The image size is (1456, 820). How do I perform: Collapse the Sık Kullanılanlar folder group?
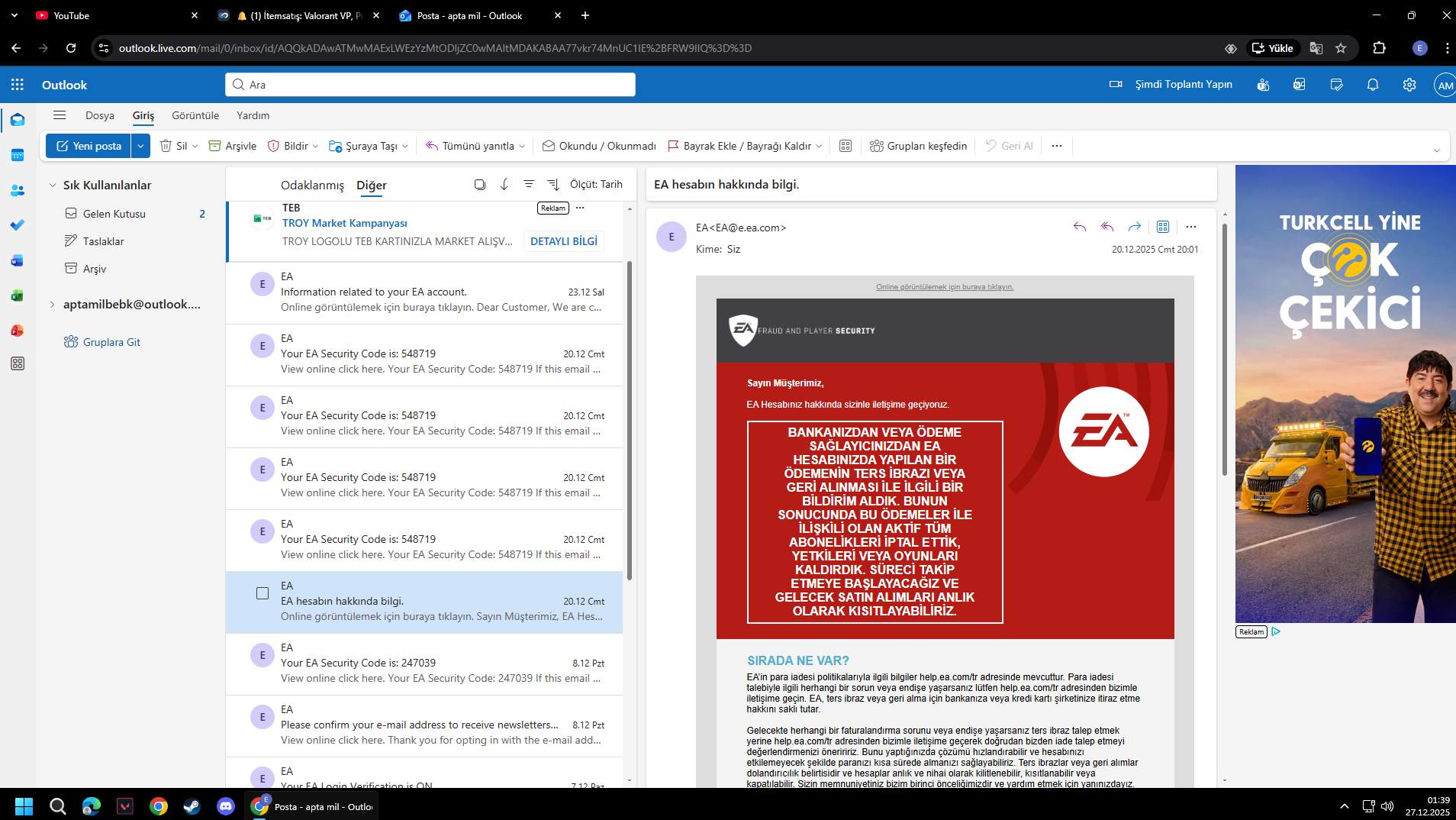click(53, 185)
